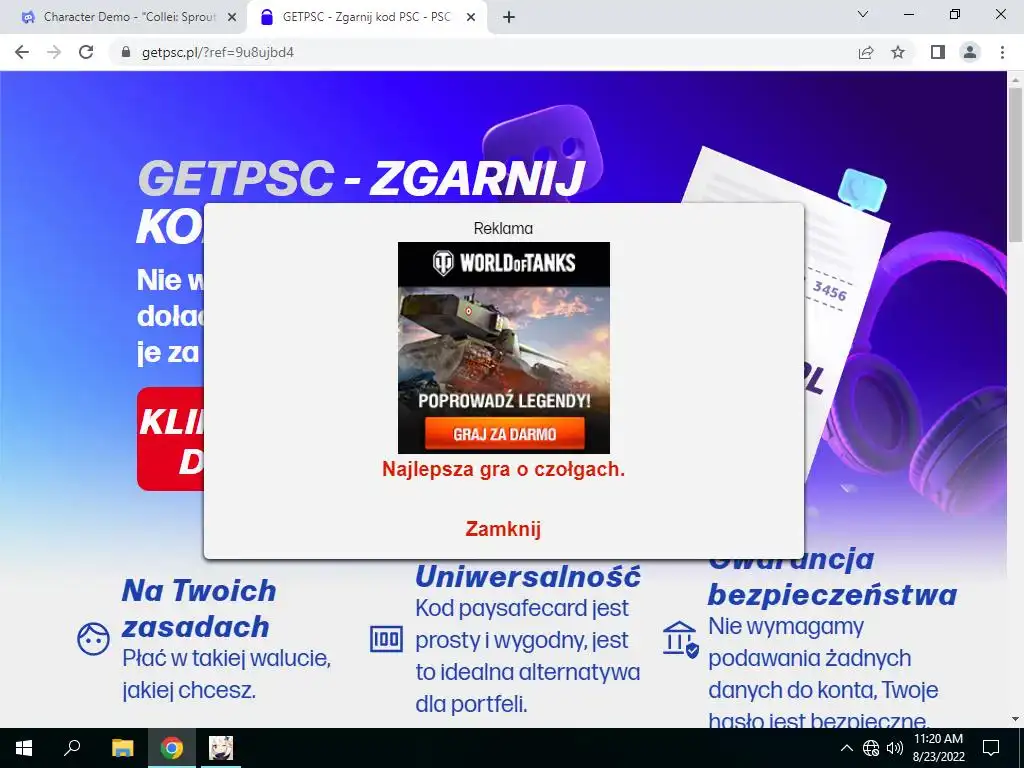
Task: Click the face icon beside Na Twoich zasadach
Action: (x=93, y=639)
